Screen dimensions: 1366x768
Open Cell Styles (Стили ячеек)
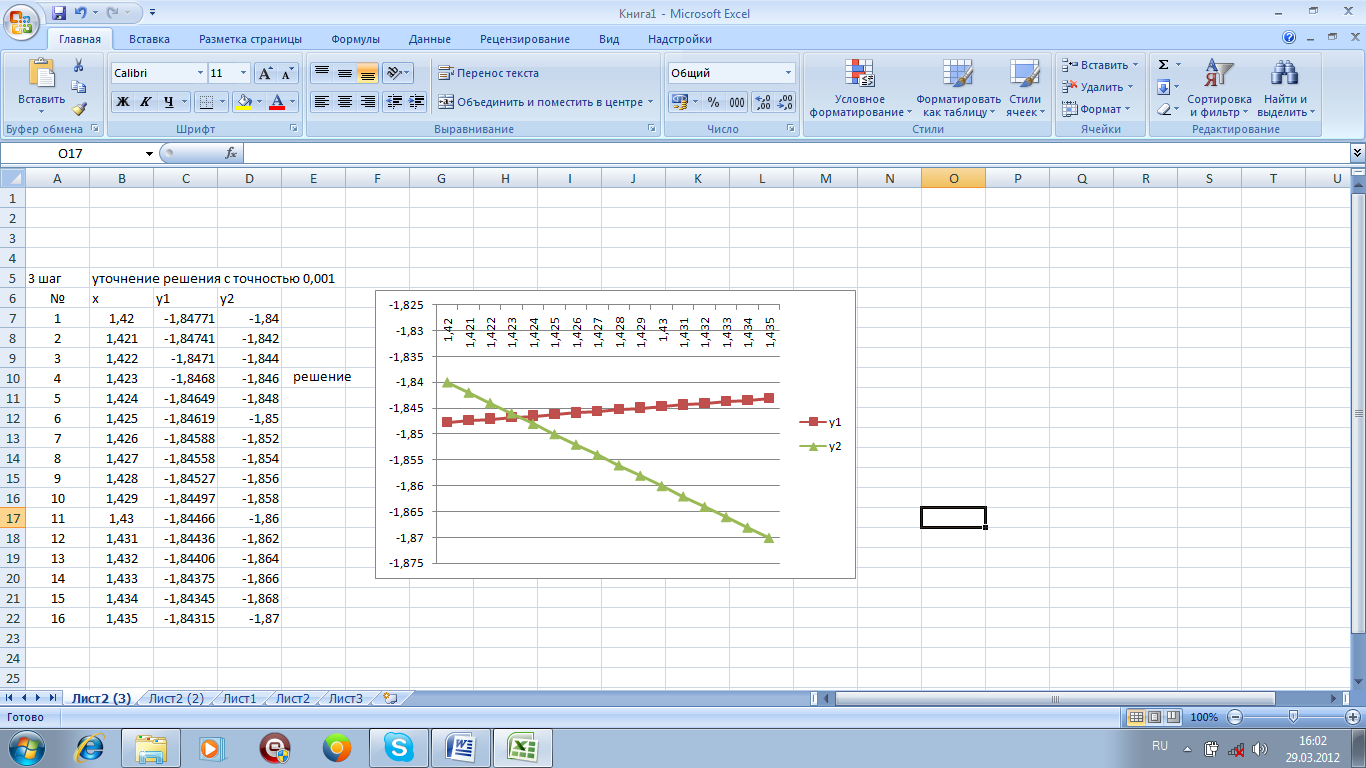[1025, 88]
